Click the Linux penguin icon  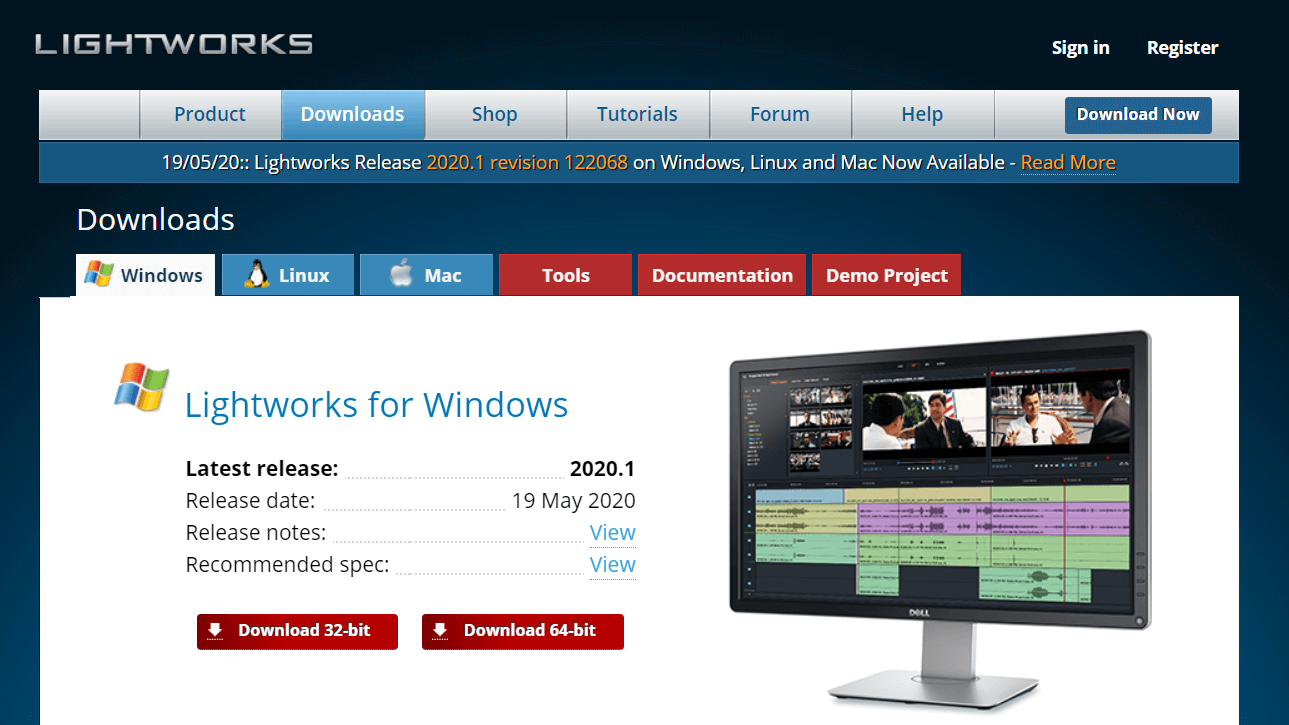pos(257,275)
